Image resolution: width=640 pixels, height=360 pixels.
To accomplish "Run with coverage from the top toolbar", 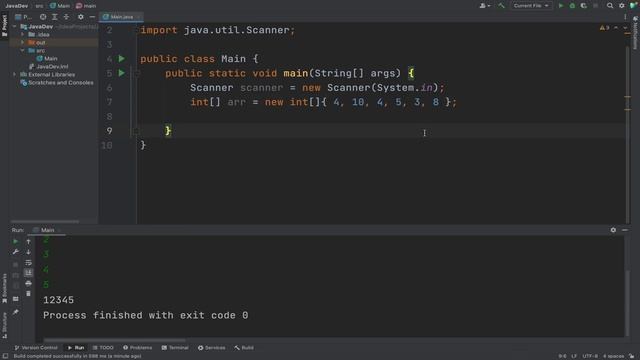I will 584,6.
